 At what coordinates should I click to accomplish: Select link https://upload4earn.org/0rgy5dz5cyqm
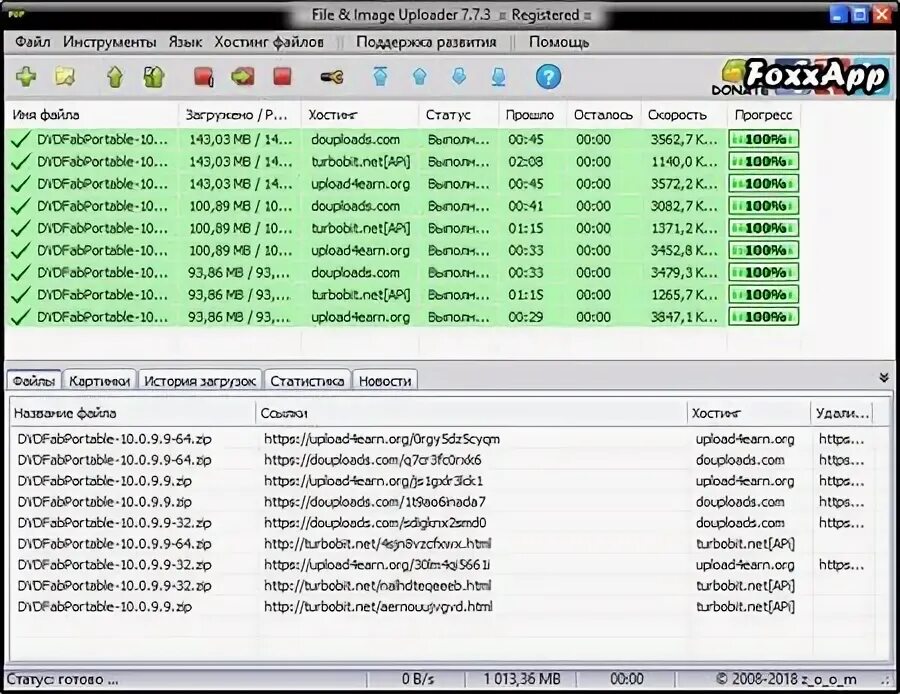click(382, 439)
